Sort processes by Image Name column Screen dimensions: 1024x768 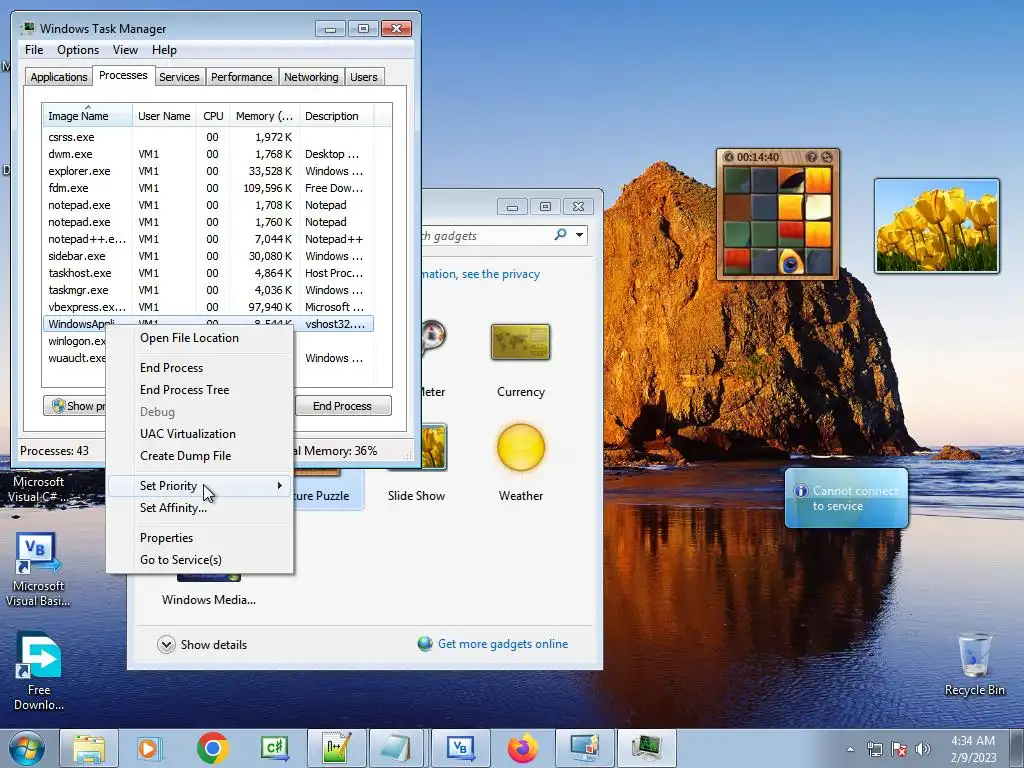88,116
